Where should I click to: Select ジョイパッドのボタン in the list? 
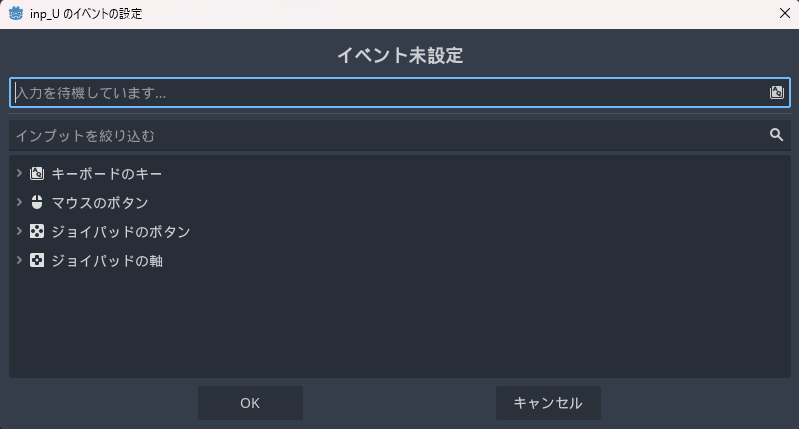pyautogui.click(x=121, y=232)
